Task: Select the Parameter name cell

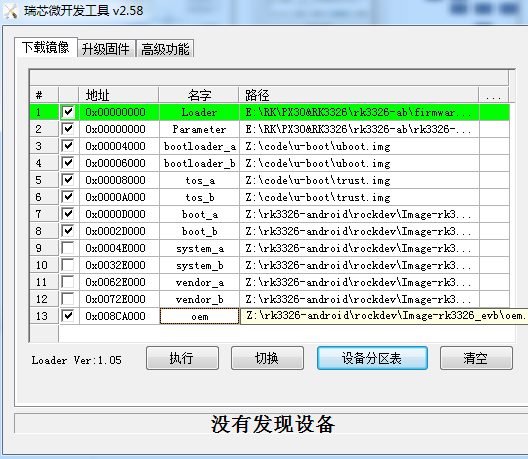Action: (199, 129)
